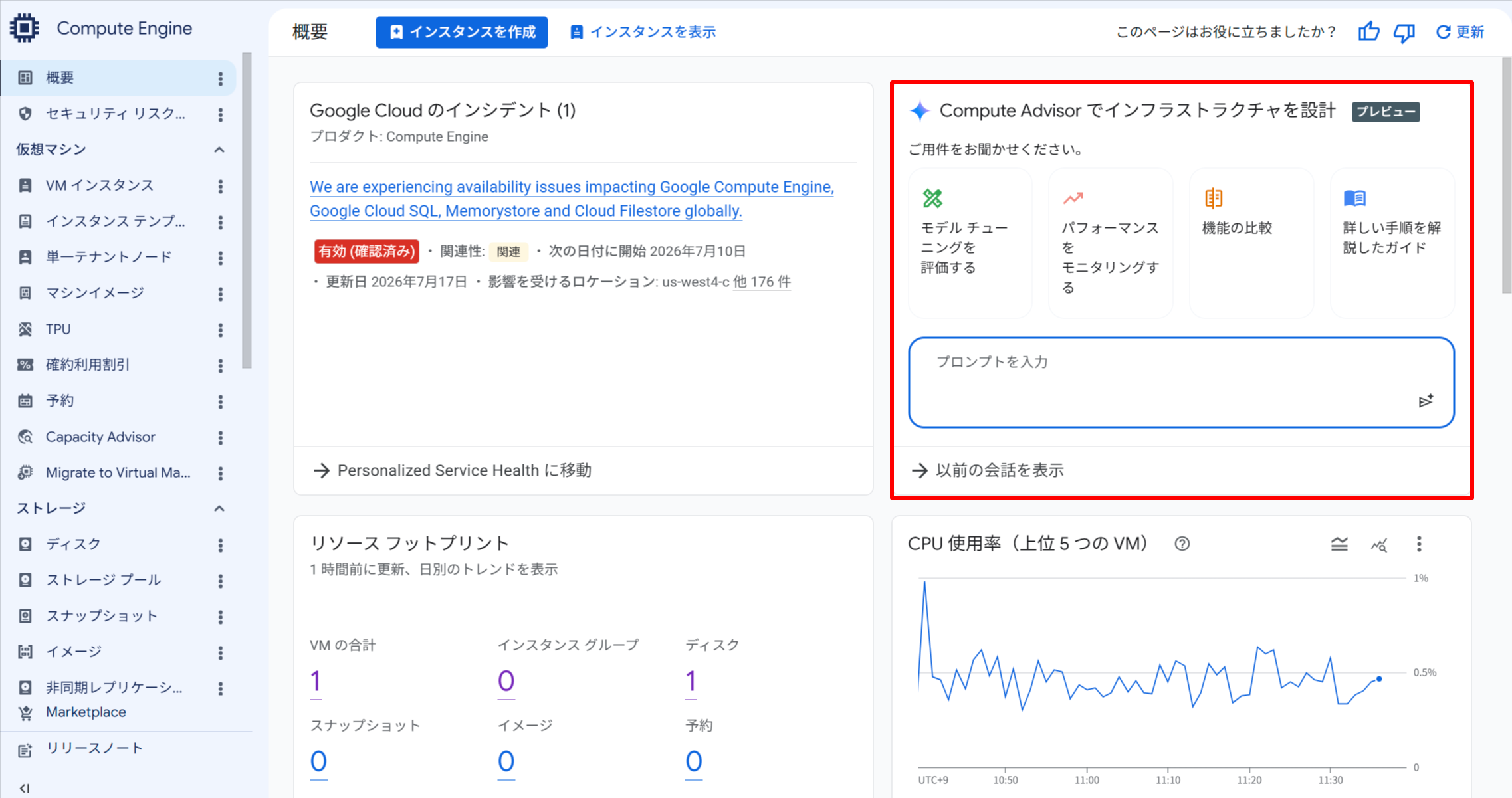Screen dimensions: 1512x798
Task: Open VM インスタンス in sidebar
Action: click(118, 185)
